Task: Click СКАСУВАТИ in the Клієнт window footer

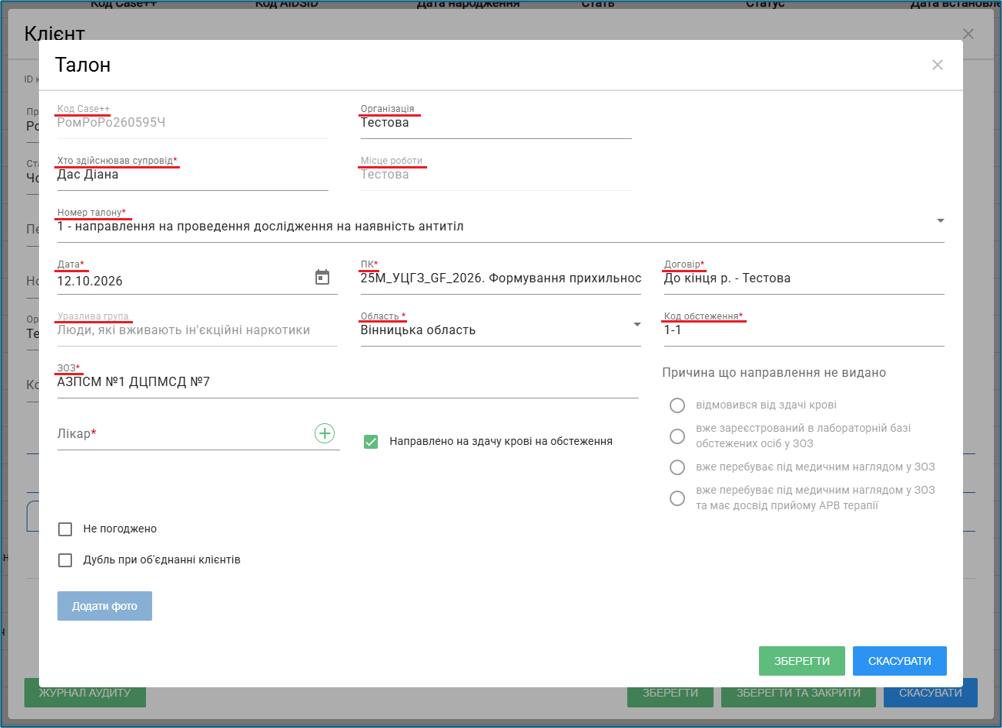Action: pyautogui.click(x=930, y=693)
